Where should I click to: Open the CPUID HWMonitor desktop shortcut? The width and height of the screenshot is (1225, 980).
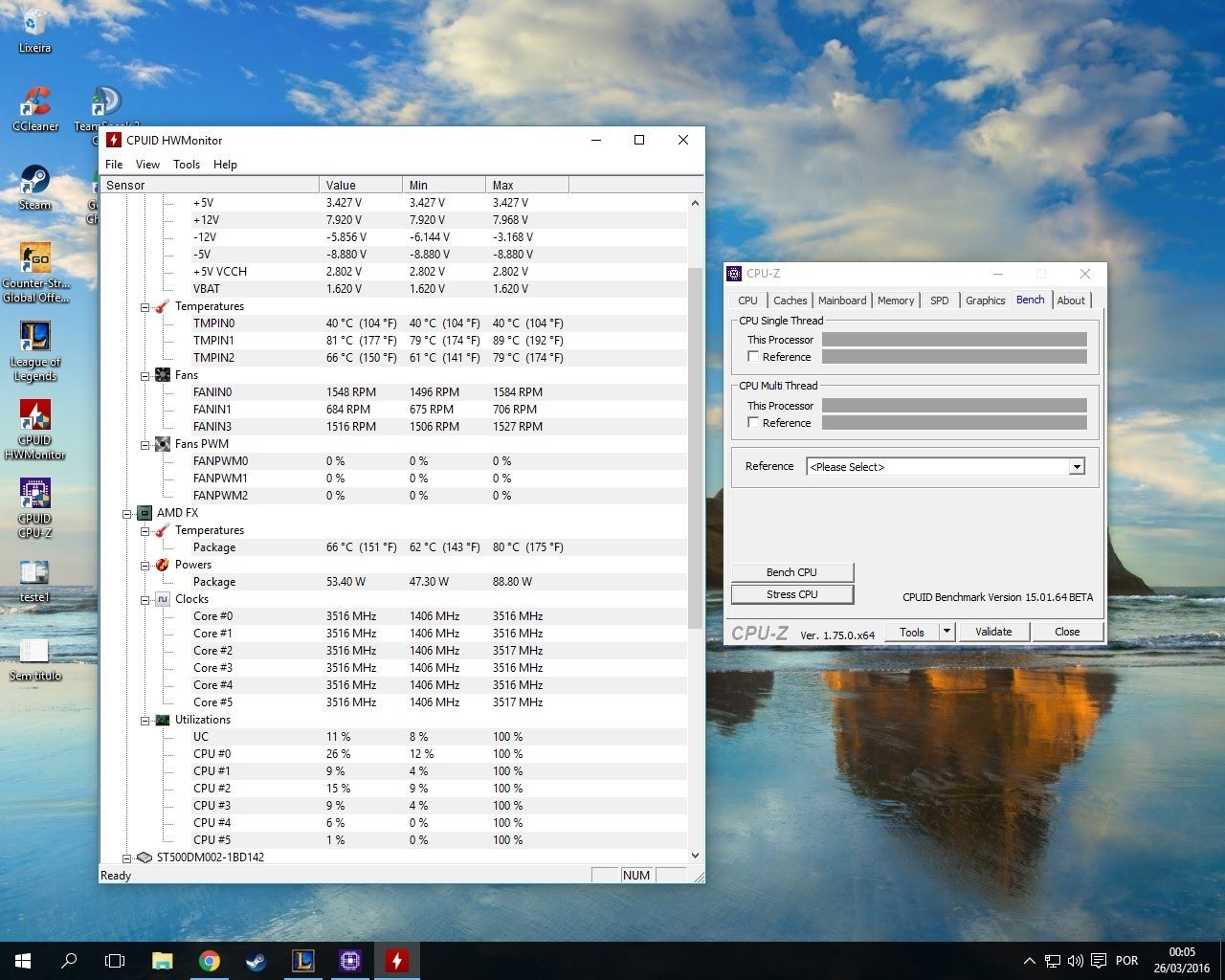pos(35,430)
